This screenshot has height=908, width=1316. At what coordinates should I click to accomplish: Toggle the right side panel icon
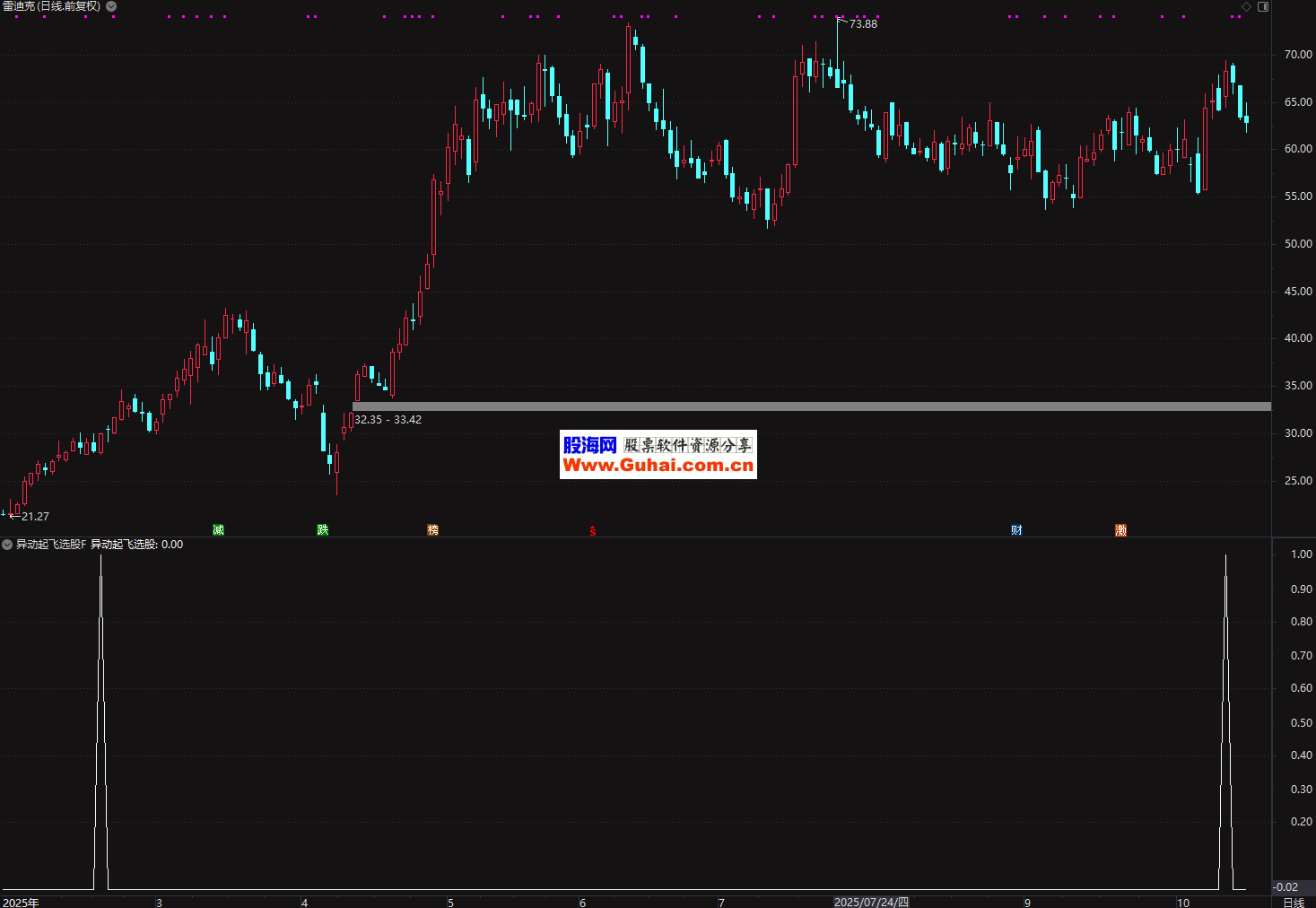click(1263, 6)
